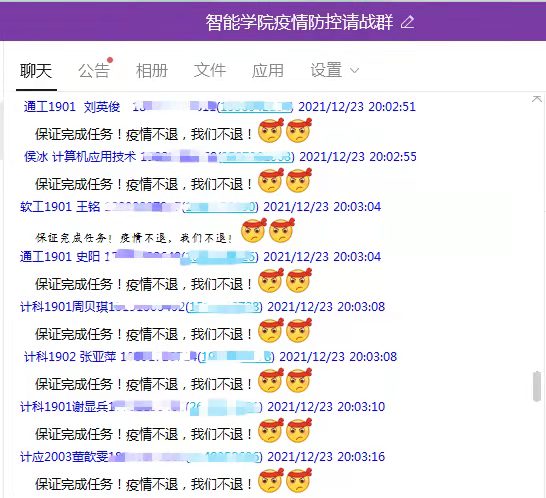Click the group title 智能学院疫情防控请战群
The width and height of the screenshot is (546, 498).
299,22
